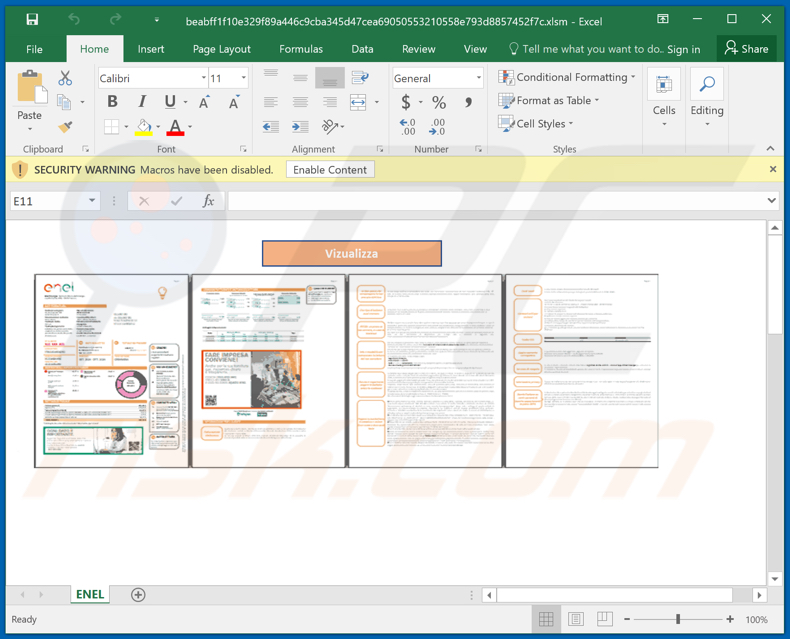
Task: Click Decrease Indent icon
Action: tap(271, 126)
